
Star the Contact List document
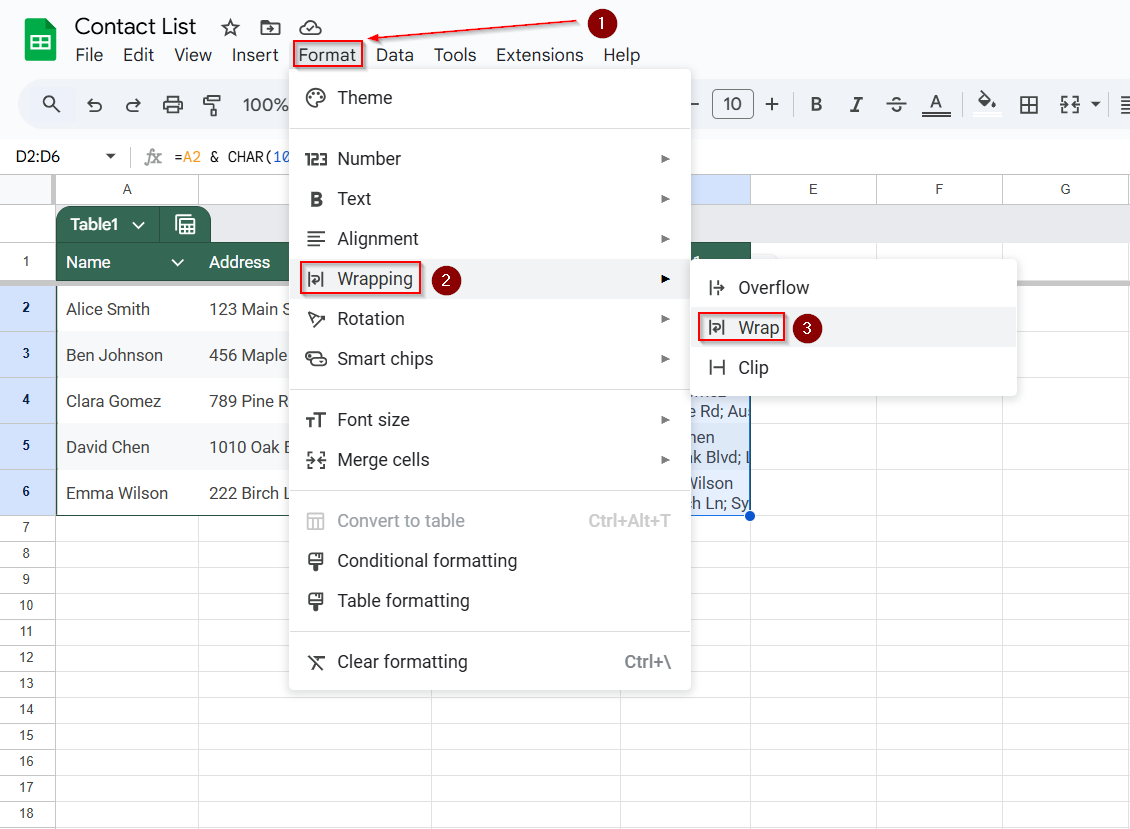(230, 28)
